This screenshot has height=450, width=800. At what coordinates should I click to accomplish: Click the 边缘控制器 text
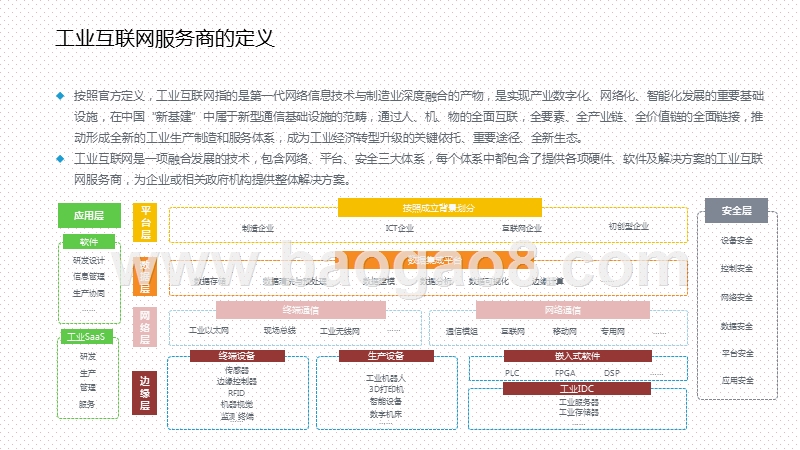coord(237,382)
